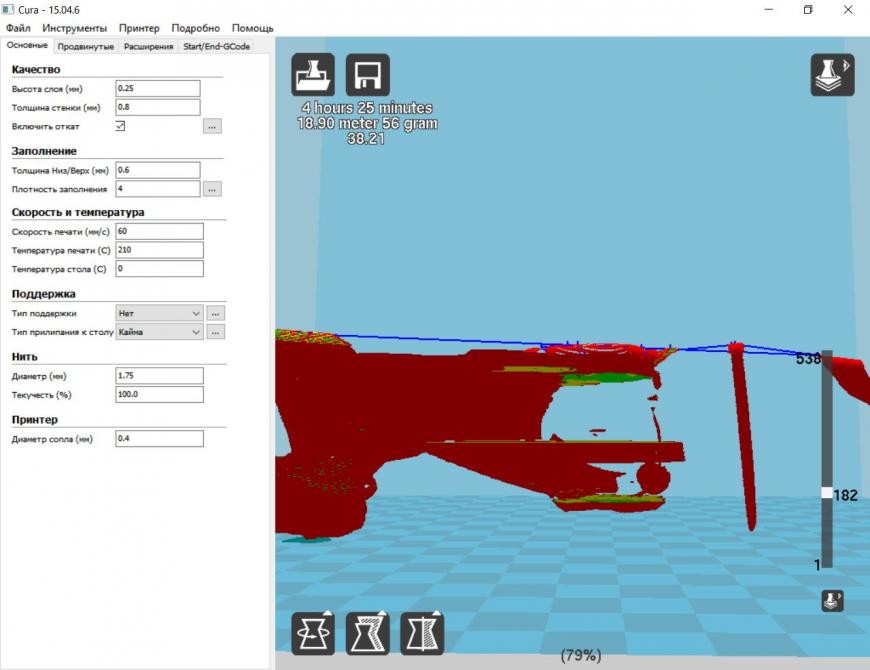Image resolution: width=870 pixels, height=670 pixels.
Task: Open the Файл menu
Action: [x=18, y=28]
